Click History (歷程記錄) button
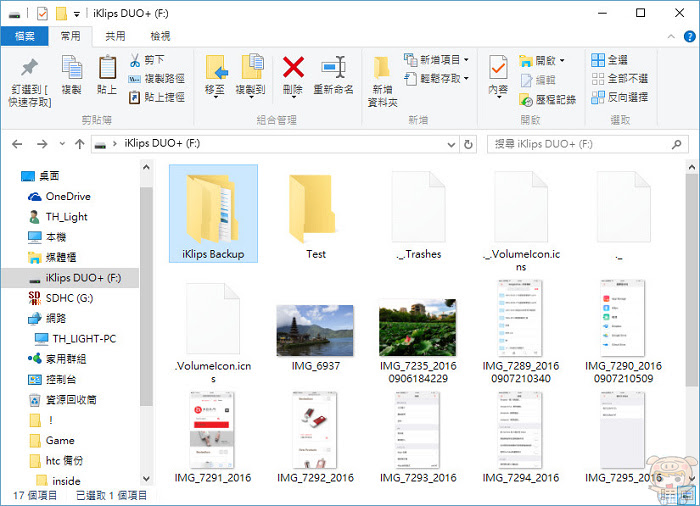This screenshot has width=700, height=506. click(x=548, y=100)
